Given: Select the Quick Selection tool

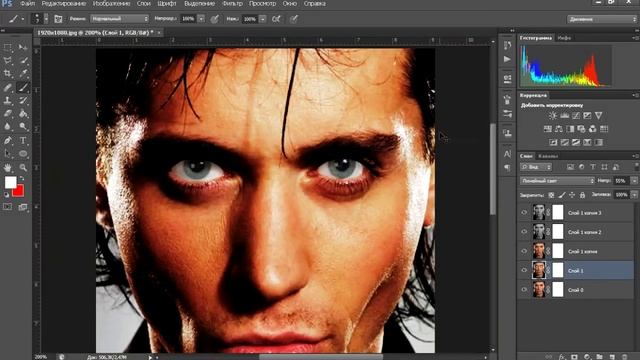Looking at the screenshot, I should pos(23,60).
